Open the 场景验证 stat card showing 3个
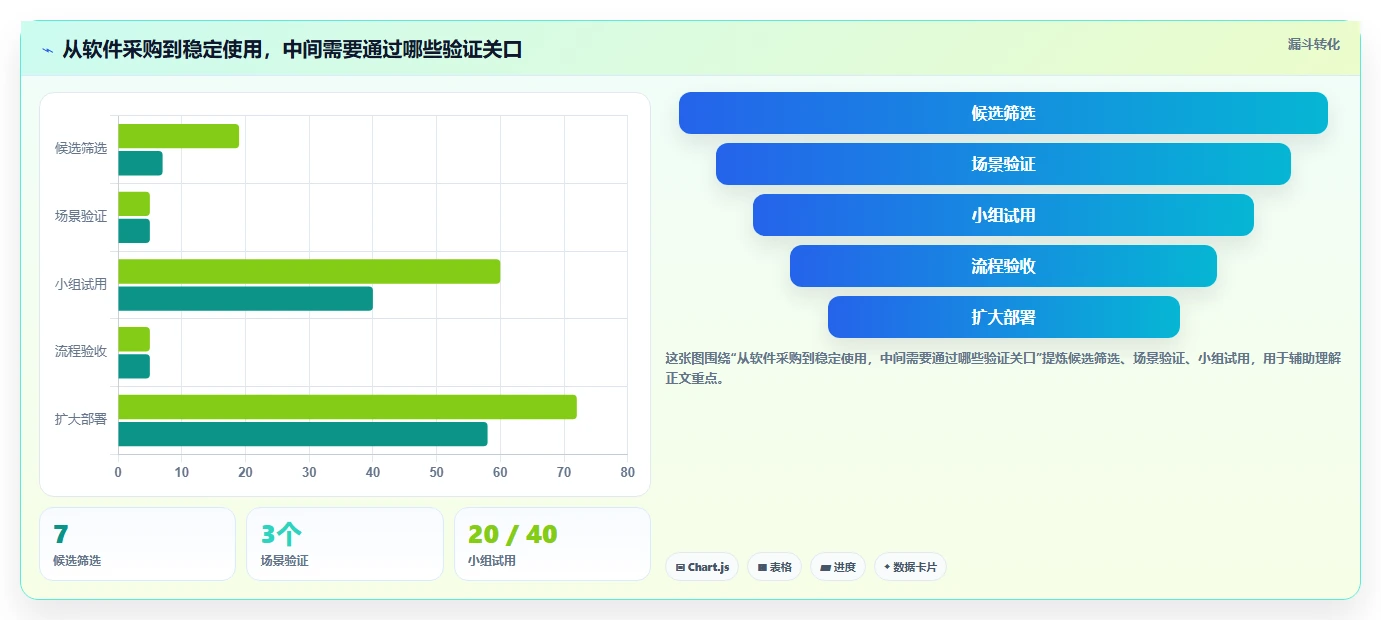 point(345,544)
